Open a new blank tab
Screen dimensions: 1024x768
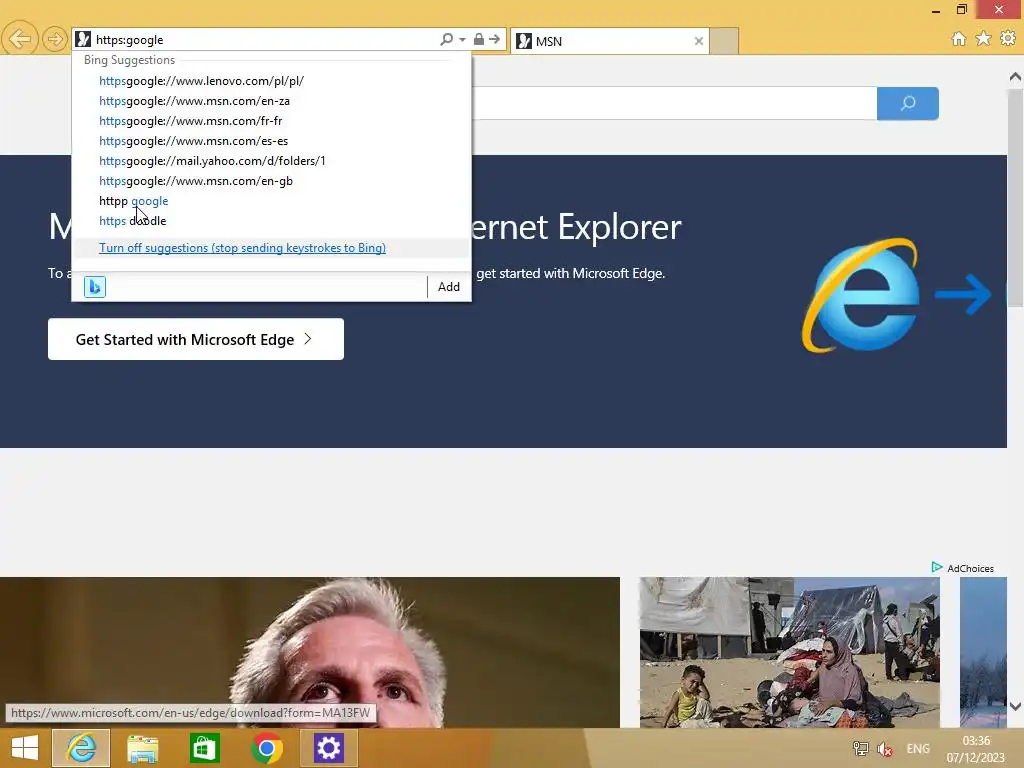point(724,41)
